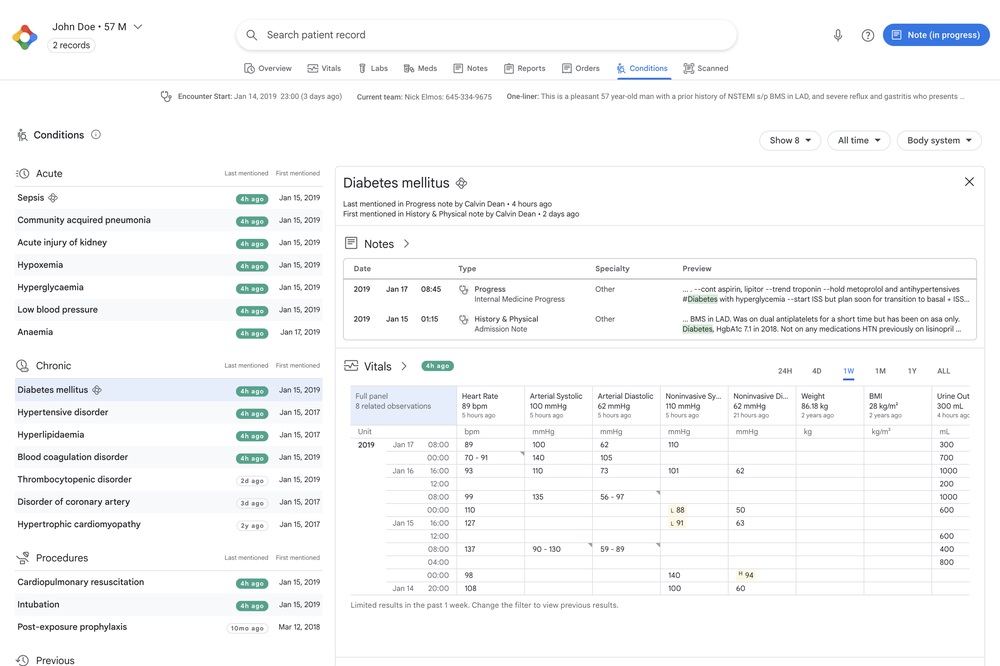Close the Diabetes mellitus detail panel
Viewport: 1000px width, 666px height.
(x=968, y=182)
